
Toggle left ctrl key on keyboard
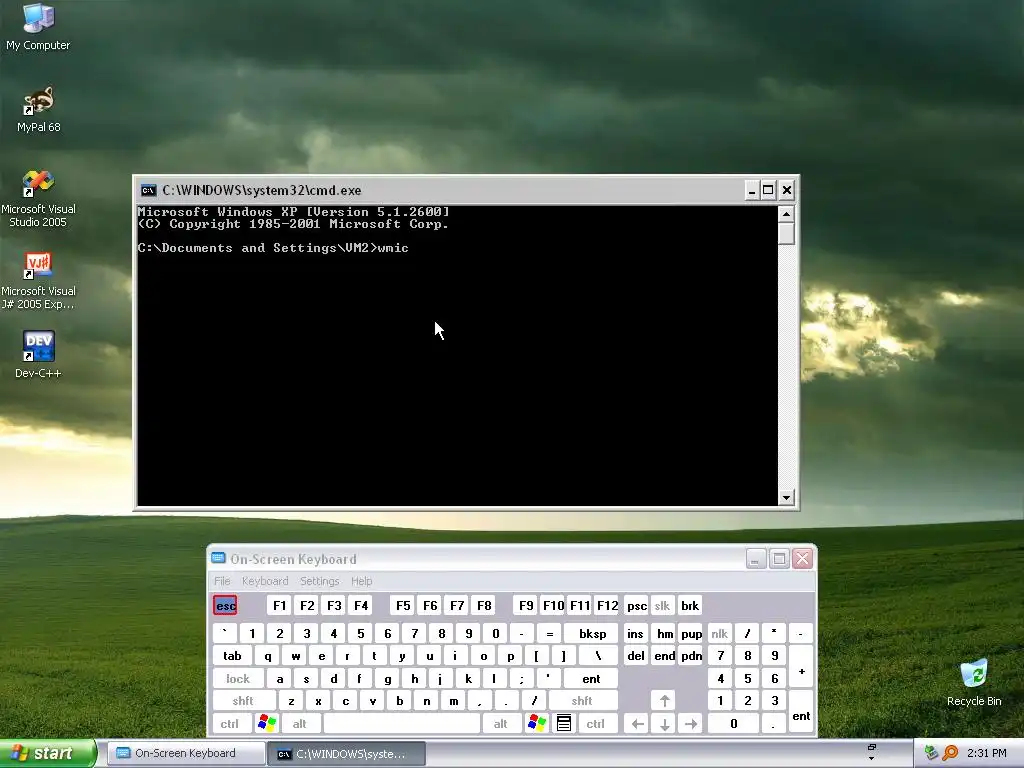pos(229,724)
